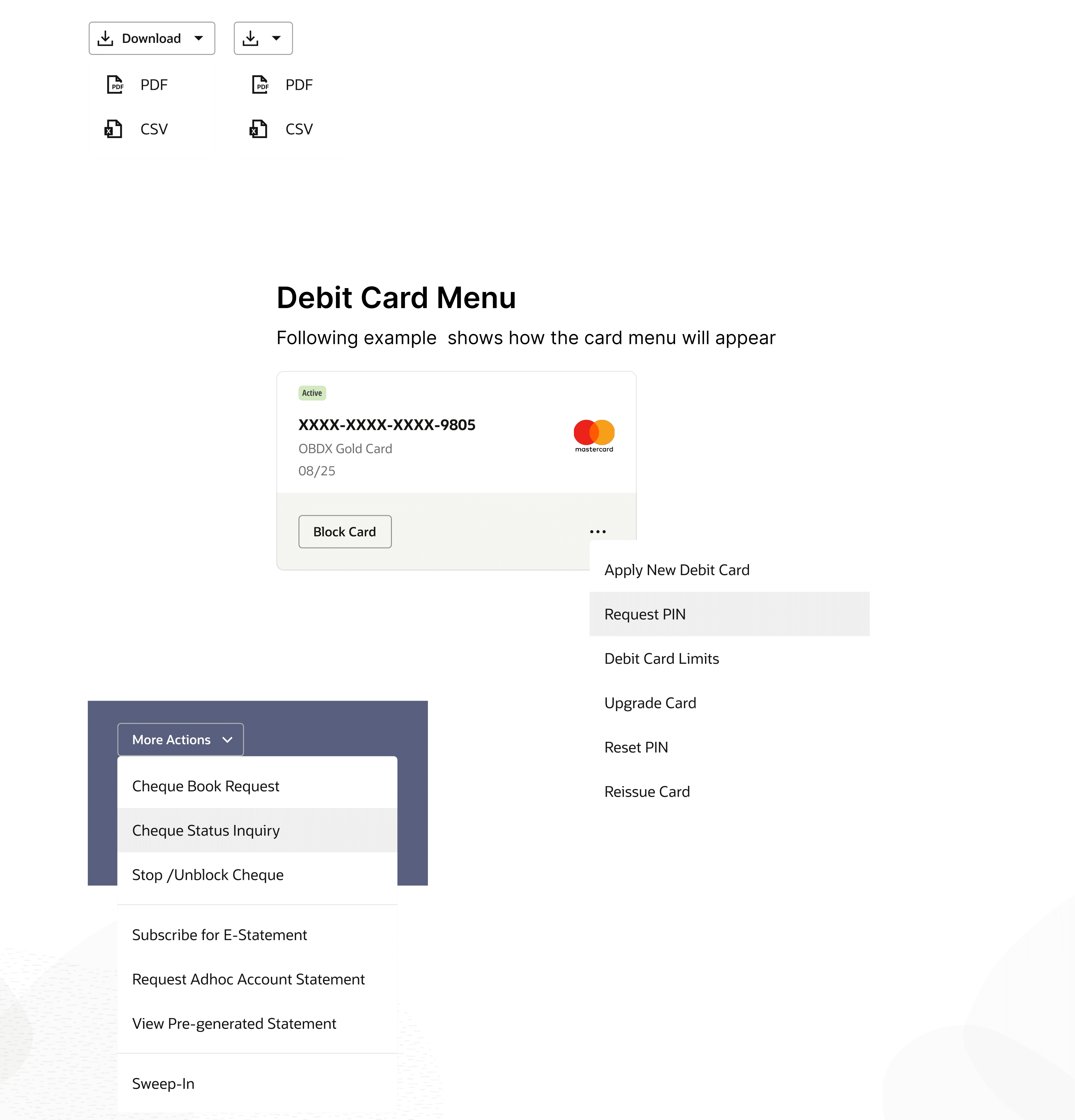
Task: Click the Mastercard logo on the card
Action: [x=594, y=435]
